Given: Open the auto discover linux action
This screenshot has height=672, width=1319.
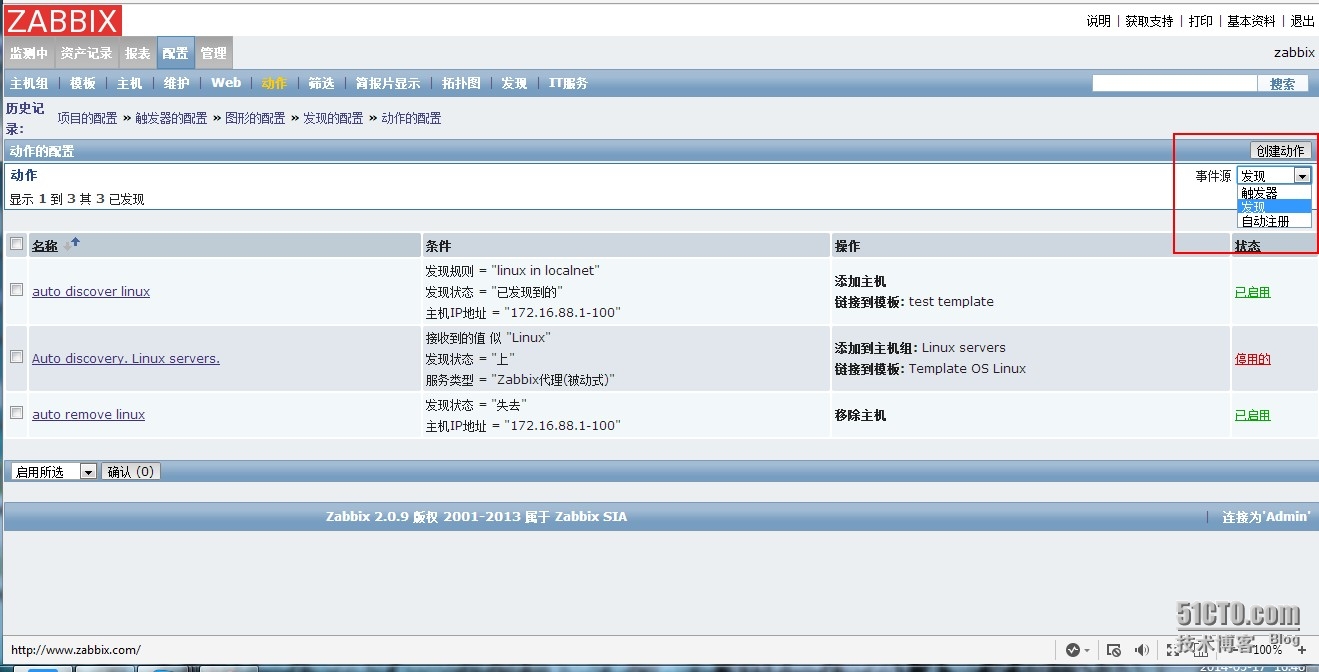Looking at the screenshot, I should pos(91,292).
